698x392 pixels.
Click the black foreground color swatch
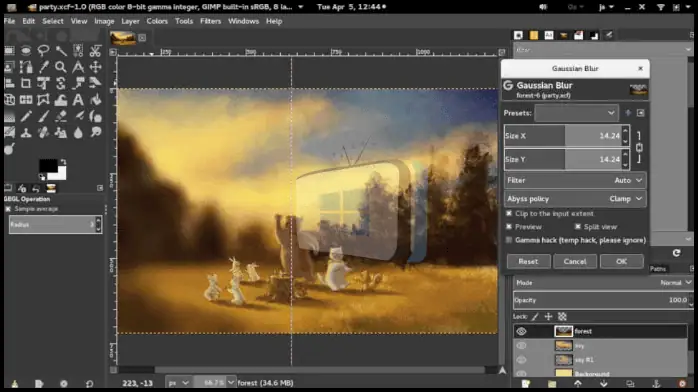pyautogui.click(x=48, y=166)
